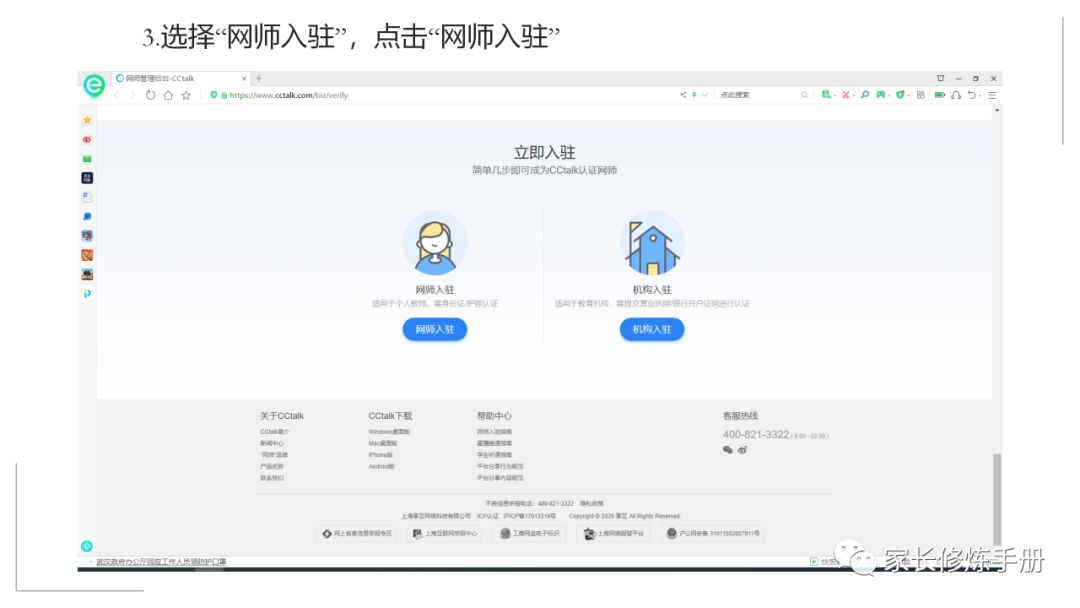Click the share icon in address bar
This screenshot has width=1080, height=608.
[x=683, y=95]
